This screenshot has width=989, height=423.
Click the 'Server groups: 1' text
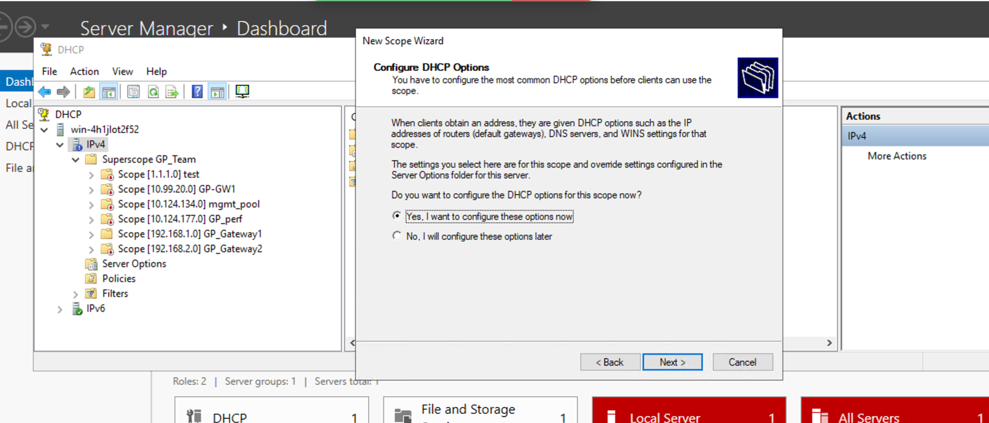click(x=260, y=381)
